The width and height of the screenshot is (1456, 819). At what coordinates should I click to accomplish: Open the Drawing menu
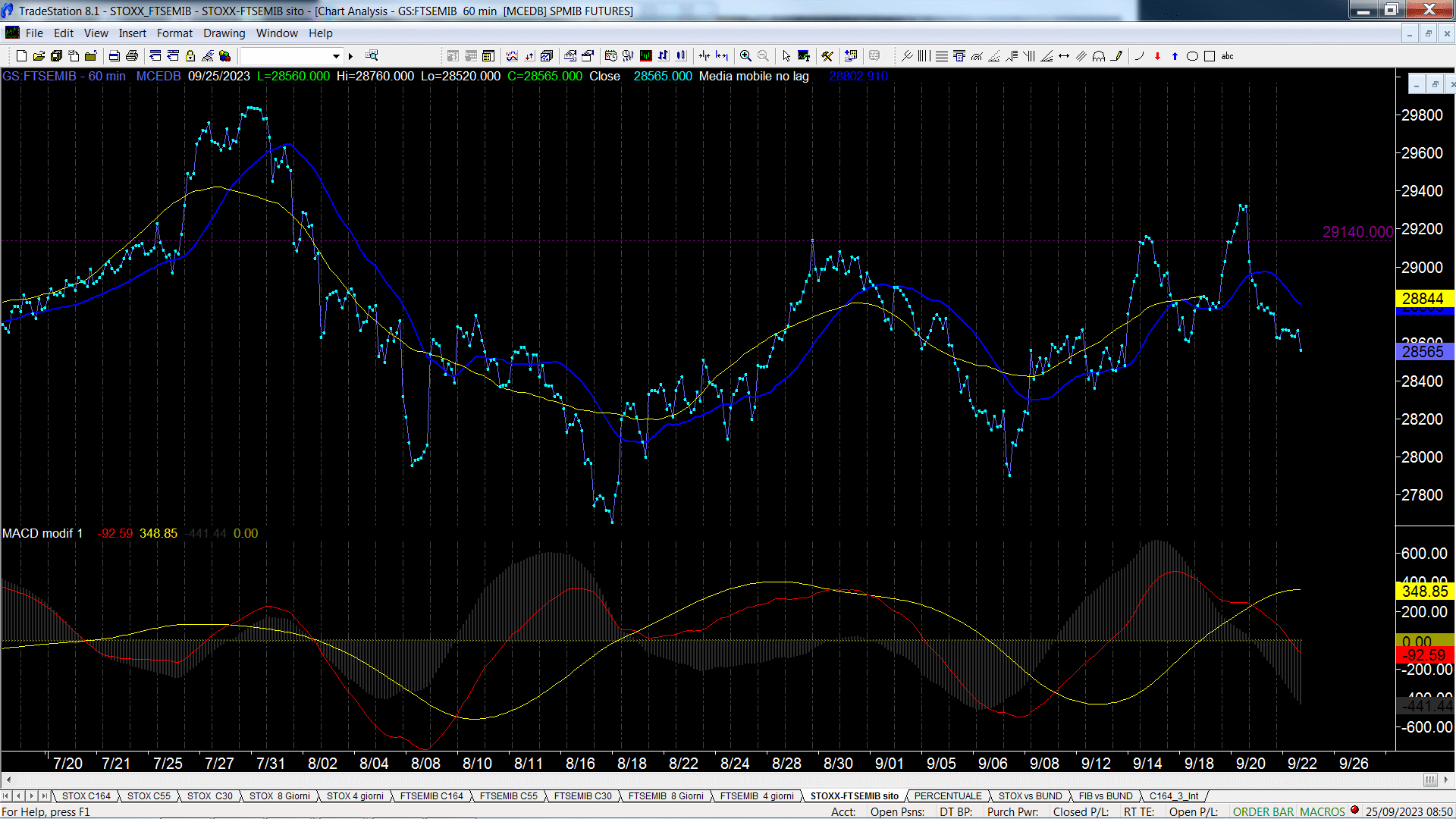224,33
